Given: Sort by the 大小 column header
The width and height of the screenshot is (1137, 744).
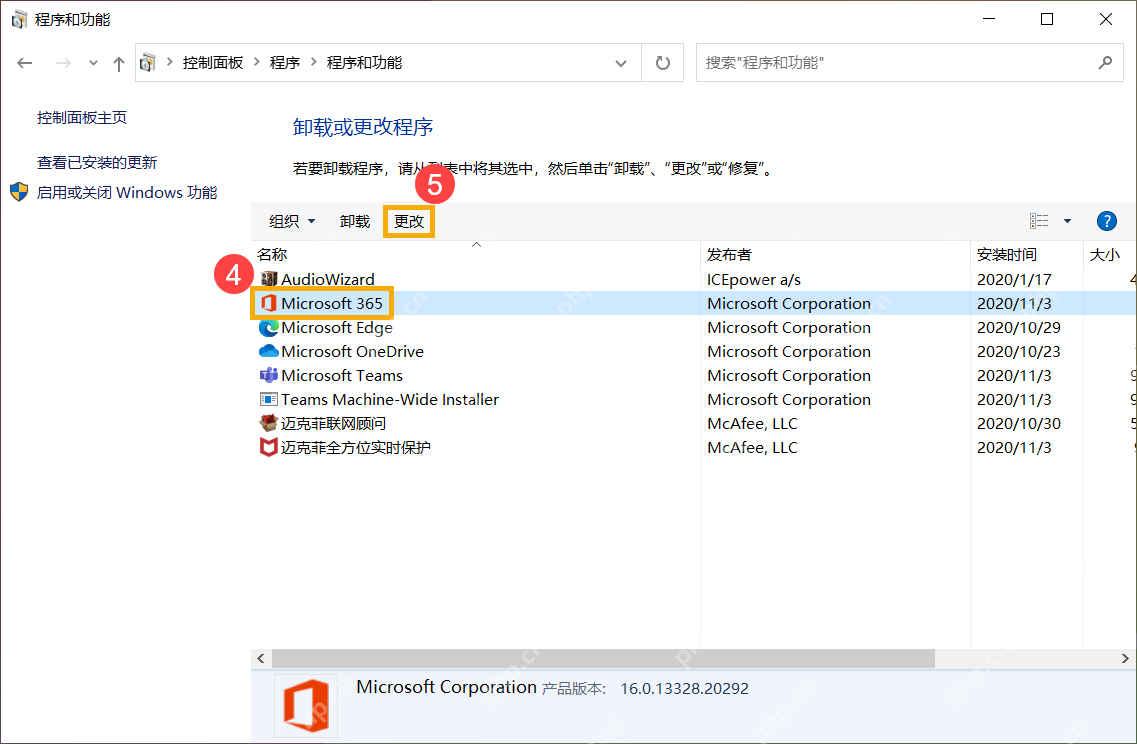Looking at the screenshot, I should pyautogui.click(x=1104, y=255).
